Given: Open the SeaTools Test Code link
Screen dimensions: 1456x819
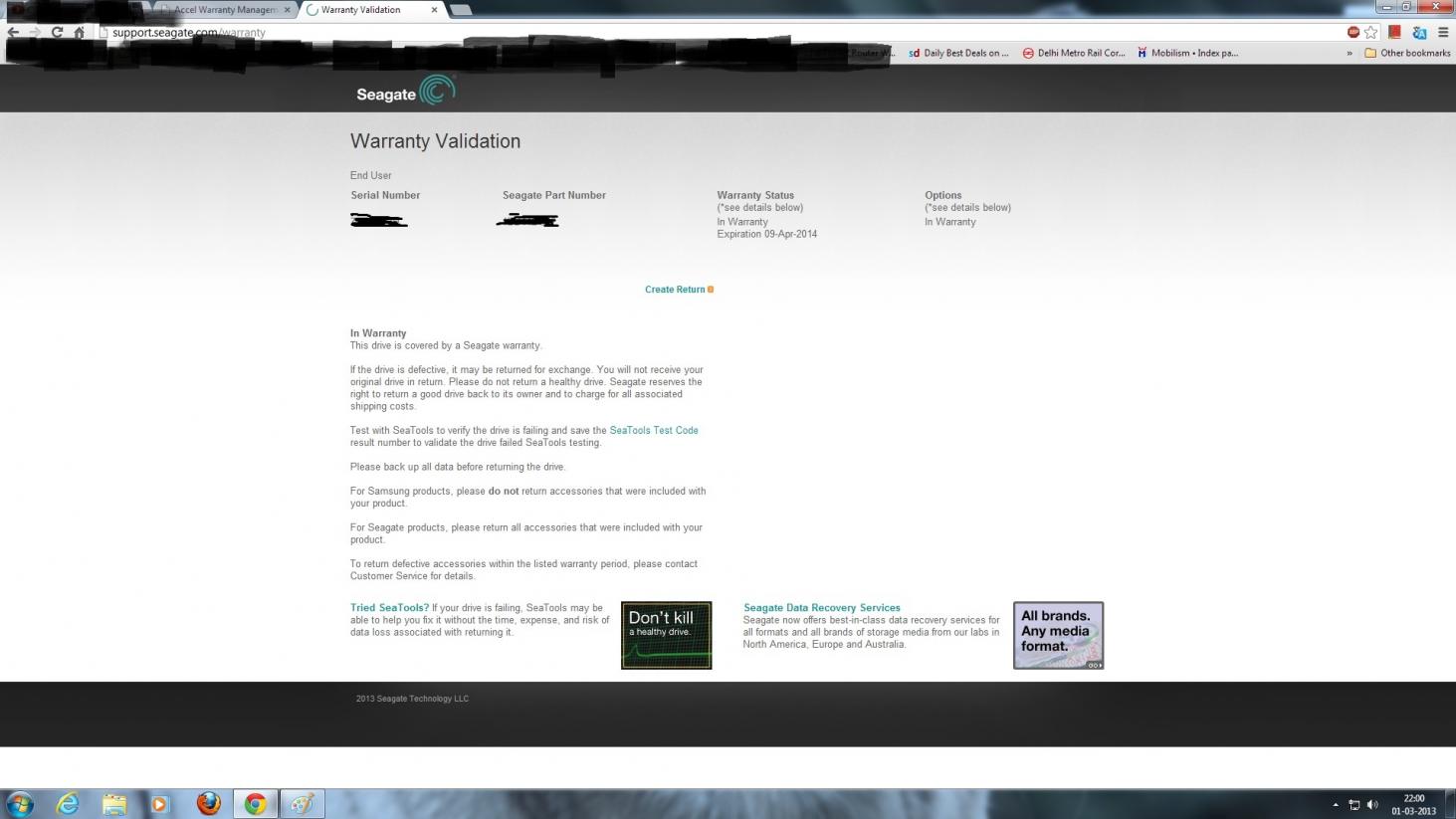Looking at the screenshot, I should coord(654,431).
